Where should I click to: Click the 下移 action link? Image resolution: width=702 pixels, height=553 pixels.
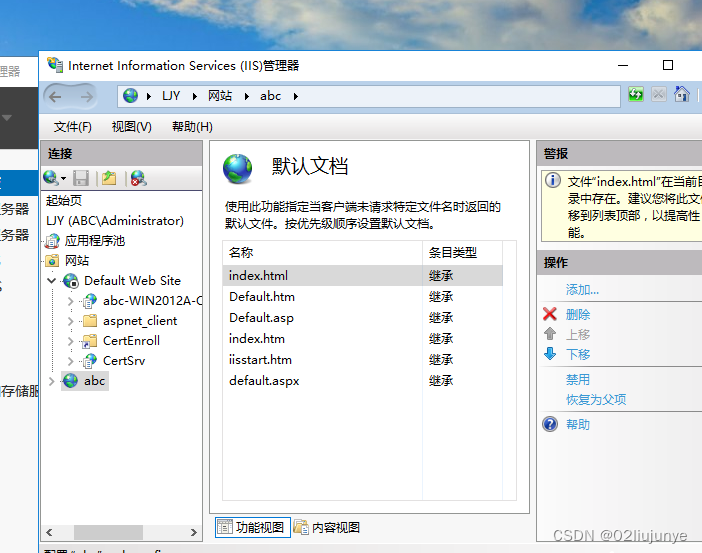[578, 354]
